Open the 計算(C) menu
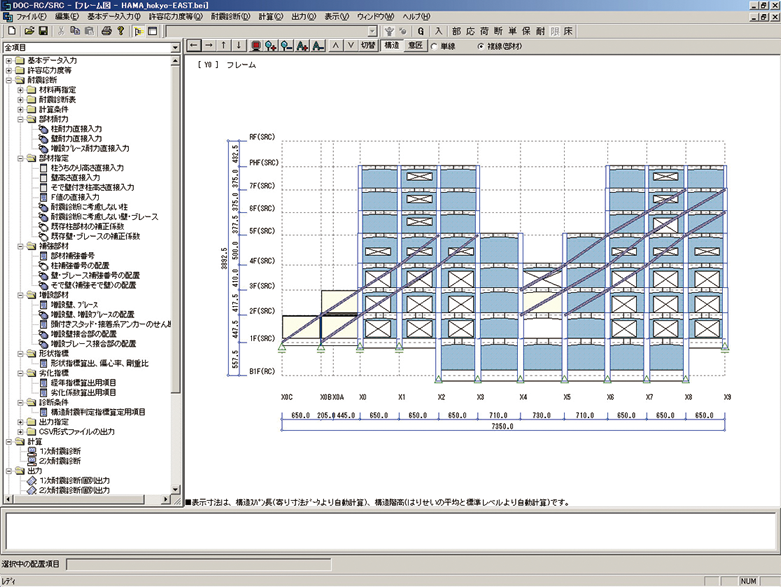The height and width of the screenshot is (587, 781). [270, 16]
